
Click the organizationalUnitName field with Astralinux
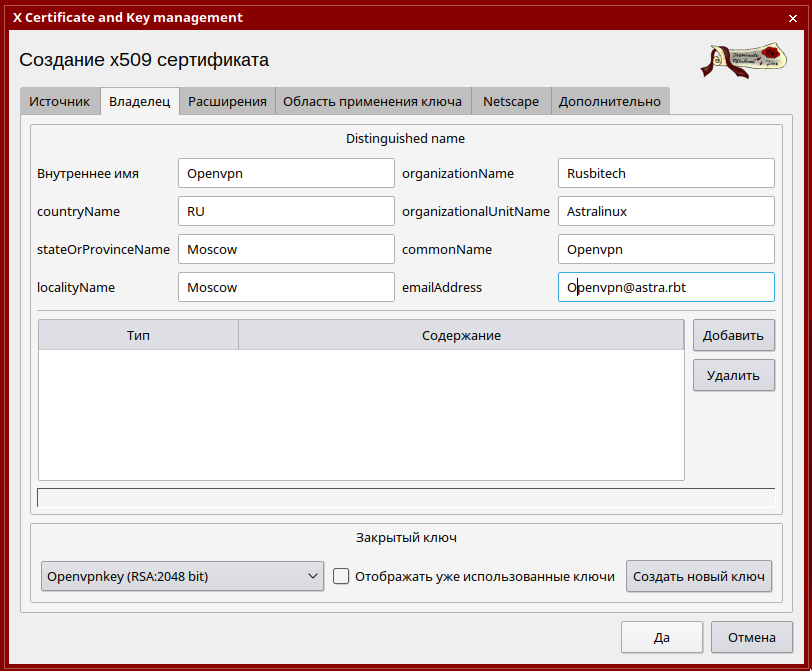(666, 211)
